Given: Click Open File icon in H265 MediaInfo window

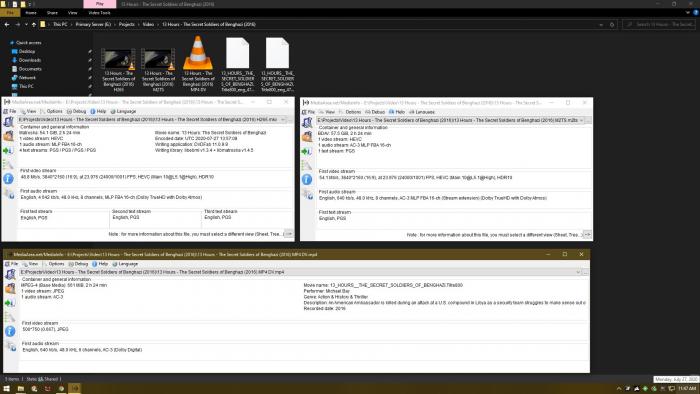Looking at the screenshot, I should [x=8, y=122].
